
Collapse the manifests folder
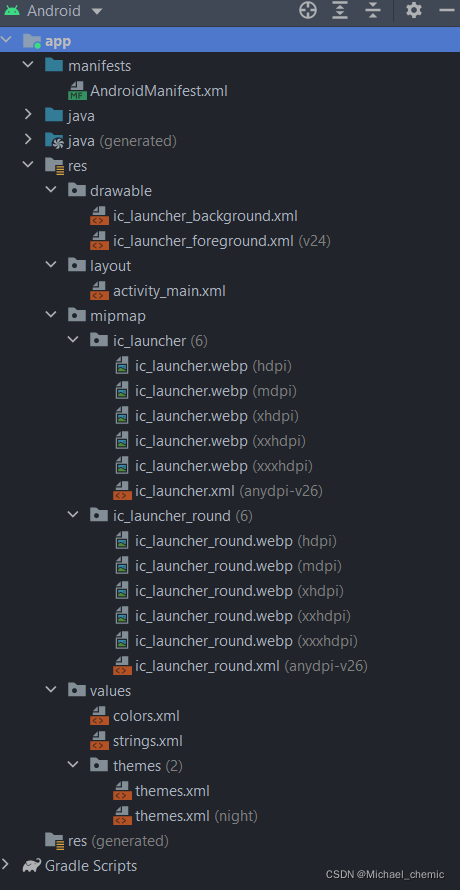[x=28, y=65]
